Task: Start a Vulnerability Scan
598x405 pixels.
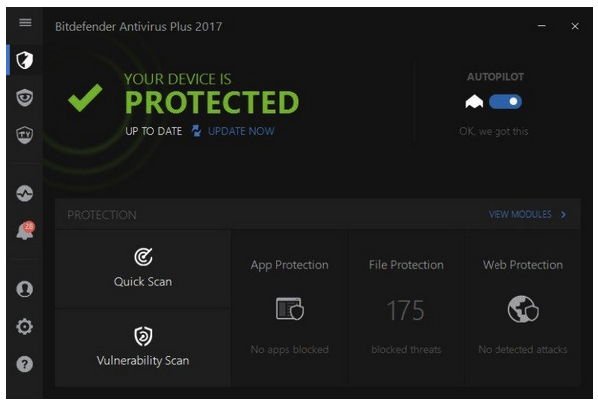Action: coord(143,347)
